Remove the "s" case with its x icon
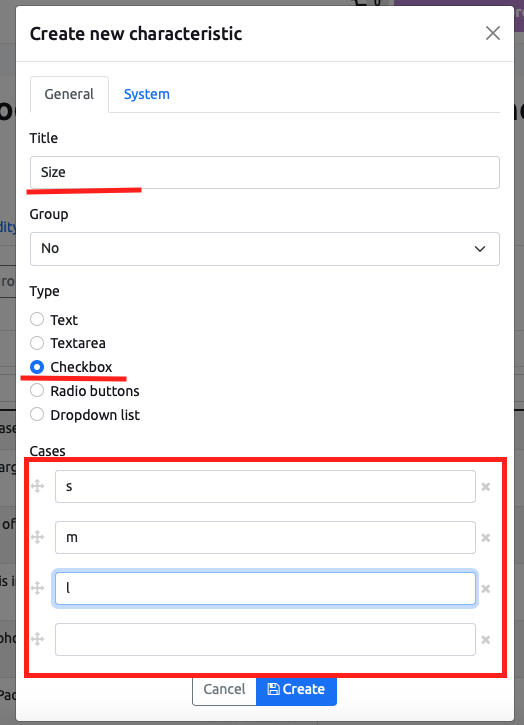Screen dimensions: 524x725 [486, 487]
